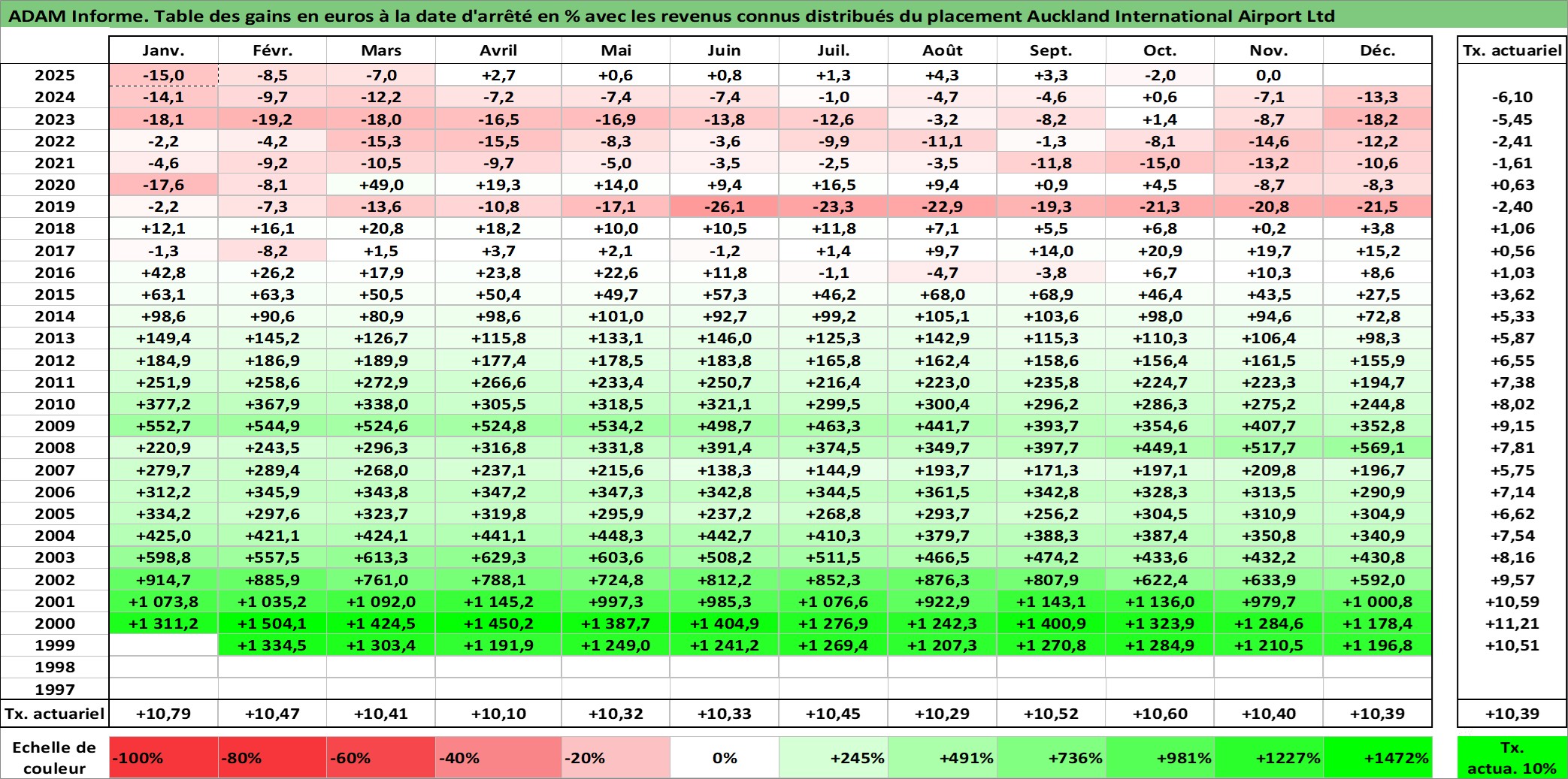Viewport: 1568px width, 779px height.
Task: Click the +552,7 cell in January 2009
Action: point(164,426)
